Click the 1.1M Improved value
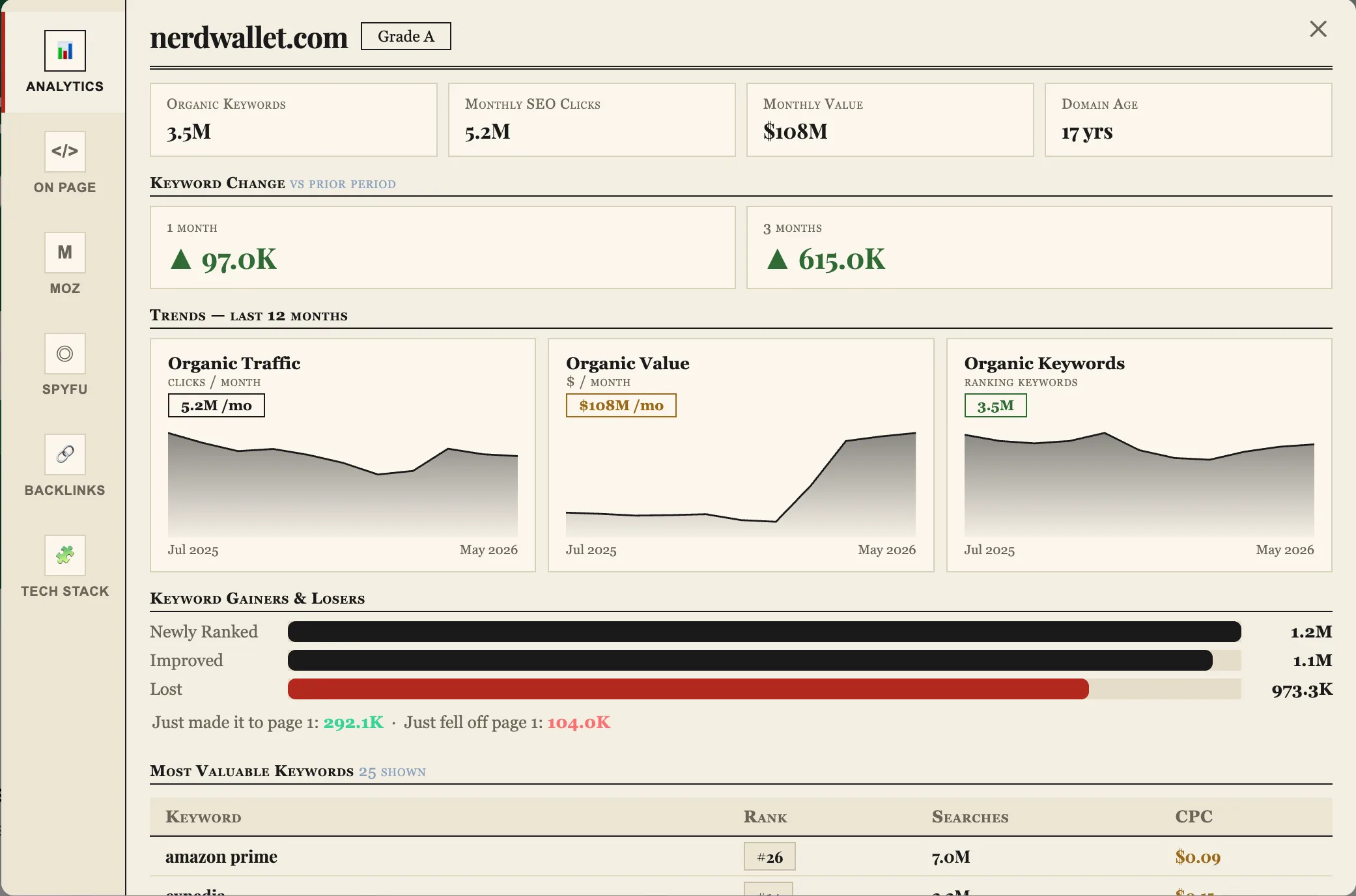 (1312, 660)
